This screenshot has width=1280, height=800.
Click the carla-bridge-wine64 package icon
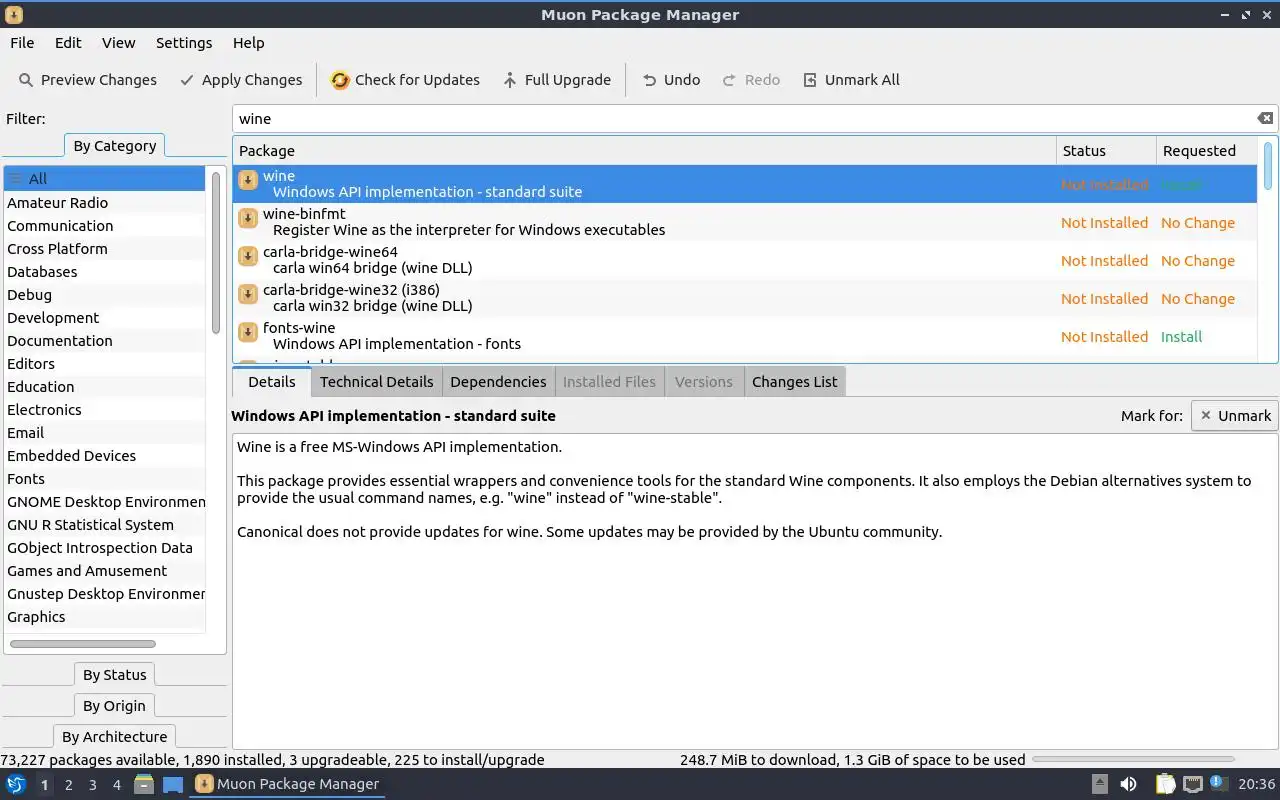248,256
